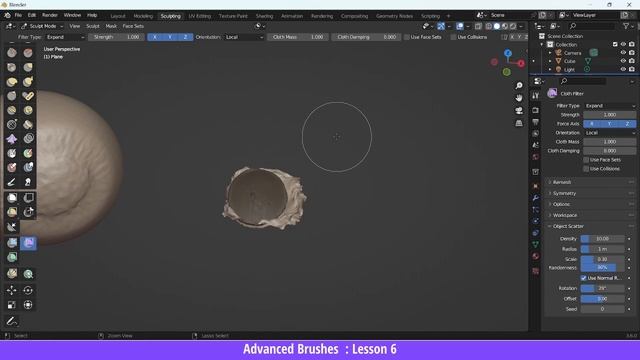
Task: Open Filter Type Expand dropdown in properties
Action: point(610,106)
